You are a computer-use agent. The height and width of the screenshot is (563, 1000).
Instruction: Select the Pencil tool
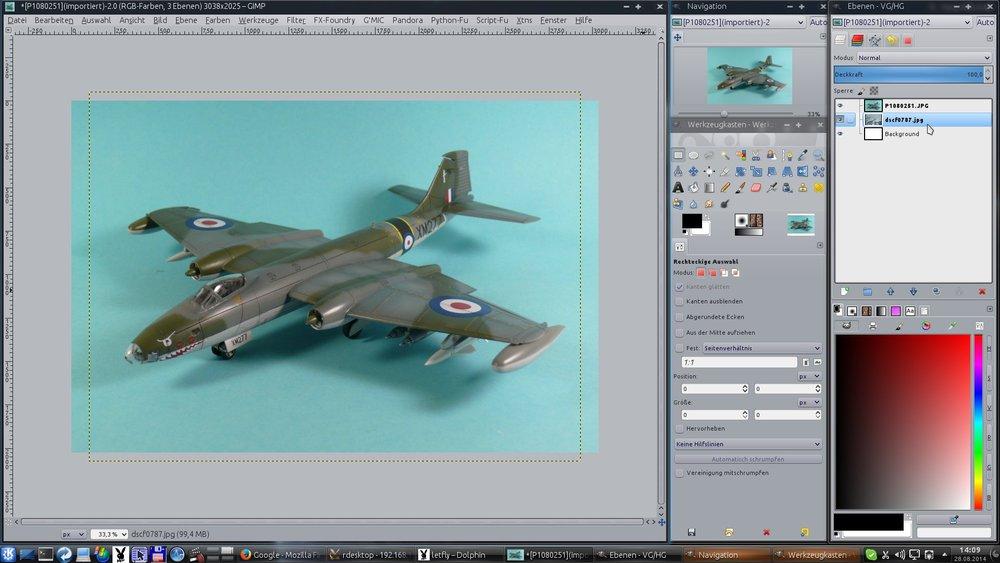(725, 187)
